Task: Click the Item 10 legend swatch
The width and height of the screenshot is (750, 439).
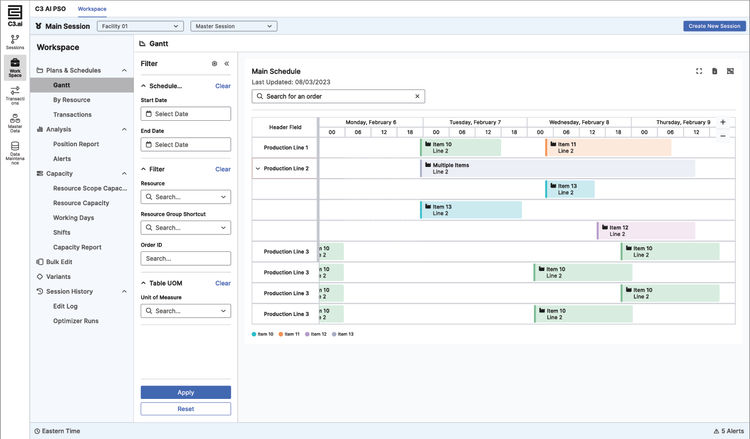Action: pyautogui.click(x=254, y=334)
